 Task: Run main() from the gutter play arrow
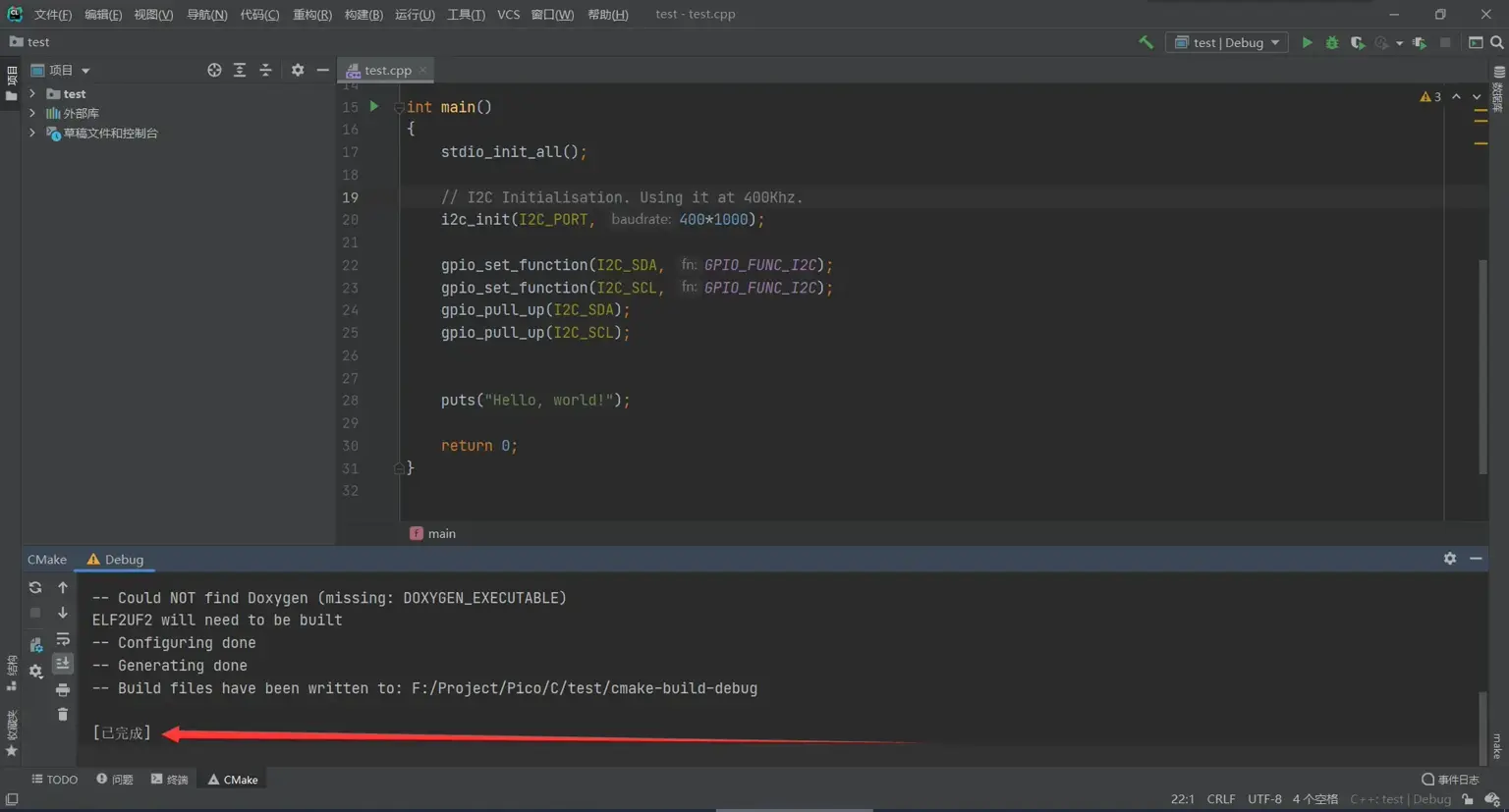373,106
